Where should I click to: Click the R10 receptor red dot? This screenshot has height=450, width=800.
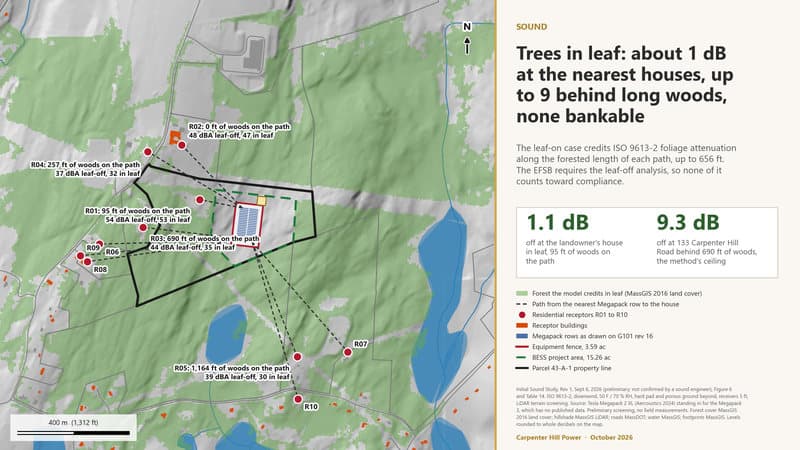298,399
